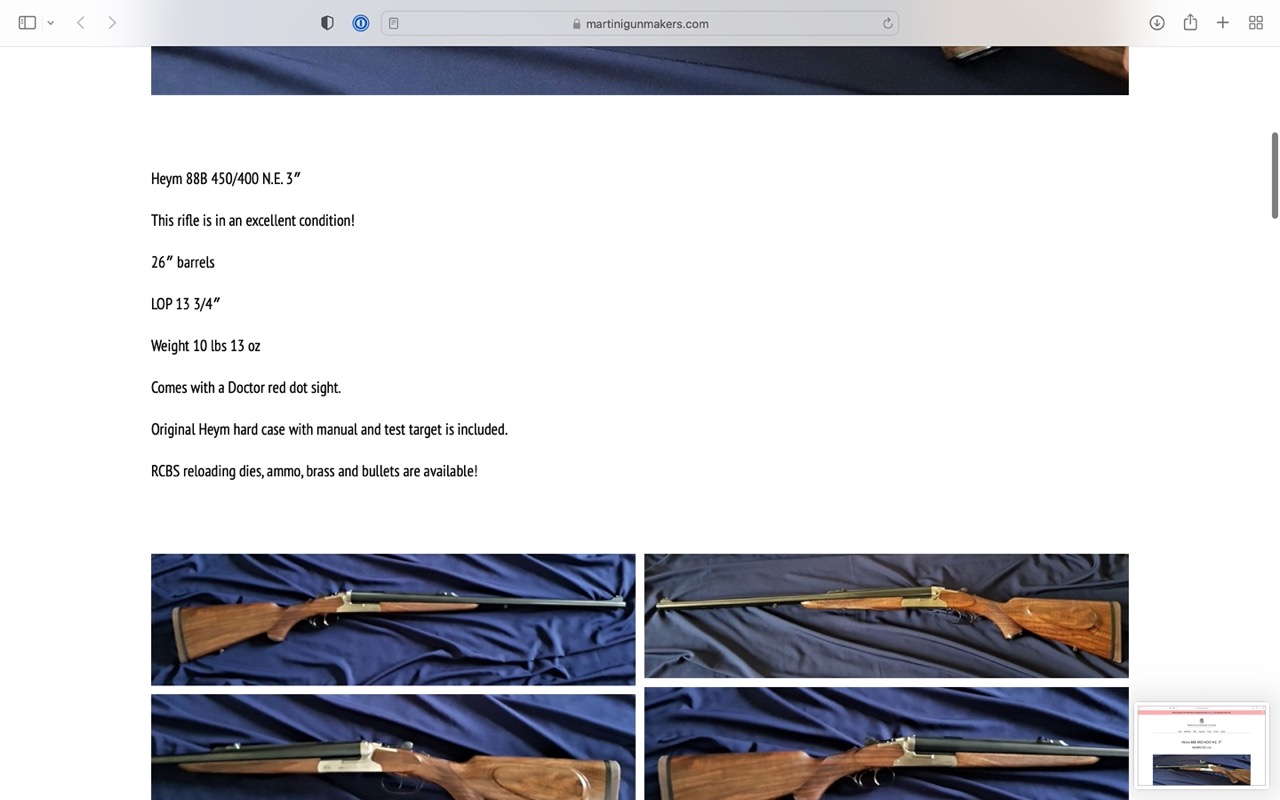Show the tab overview grid
This screenshot has height=800, width=1280.
click(1256, 23)
